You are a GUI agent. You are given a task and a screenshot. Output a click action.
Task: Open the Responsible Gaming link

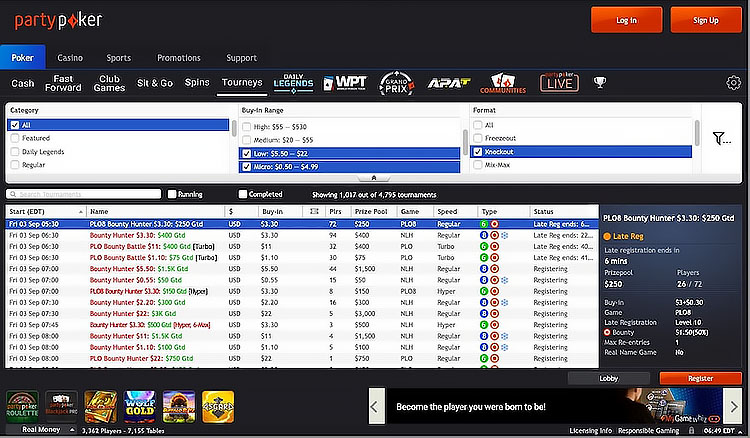(x=649, y=430)
